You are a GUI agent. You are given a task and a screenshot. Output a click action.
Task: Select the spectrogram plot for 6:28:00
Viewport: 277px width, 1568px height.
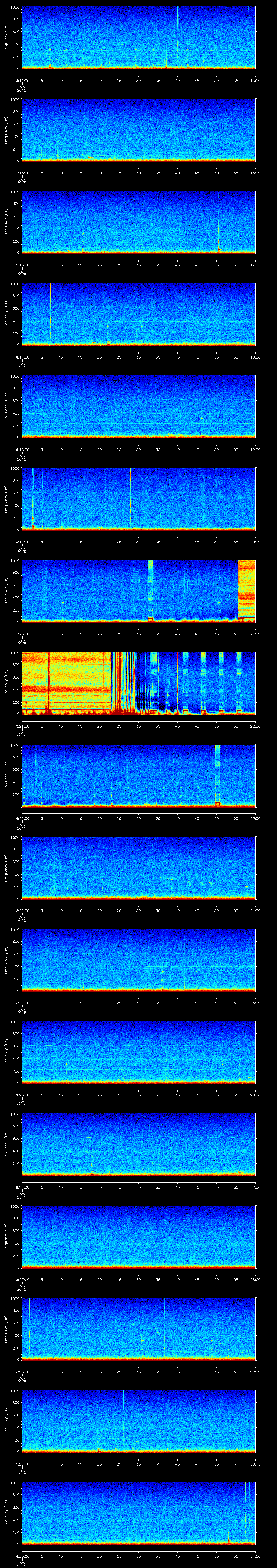click(139, 1329)
